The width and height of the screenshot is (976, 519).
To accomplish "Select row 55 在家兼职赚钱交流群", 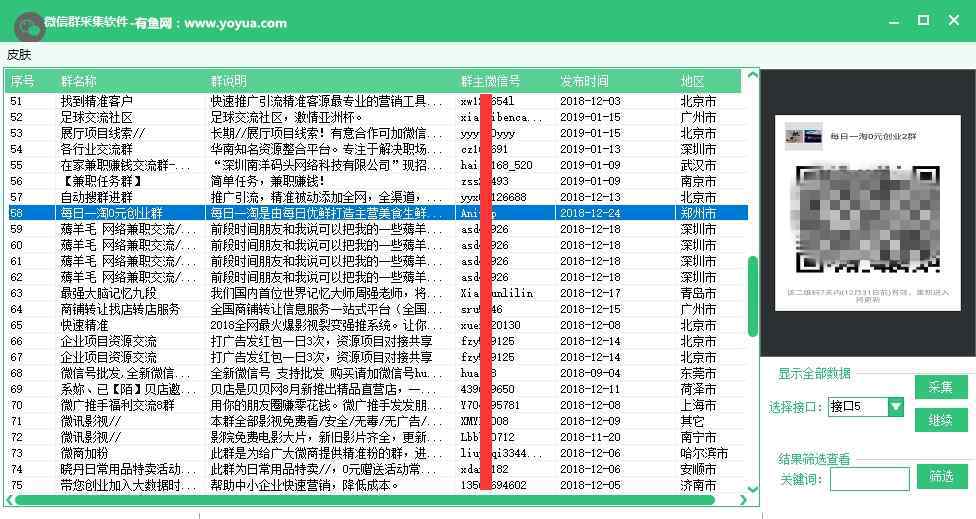I will 108,165.
